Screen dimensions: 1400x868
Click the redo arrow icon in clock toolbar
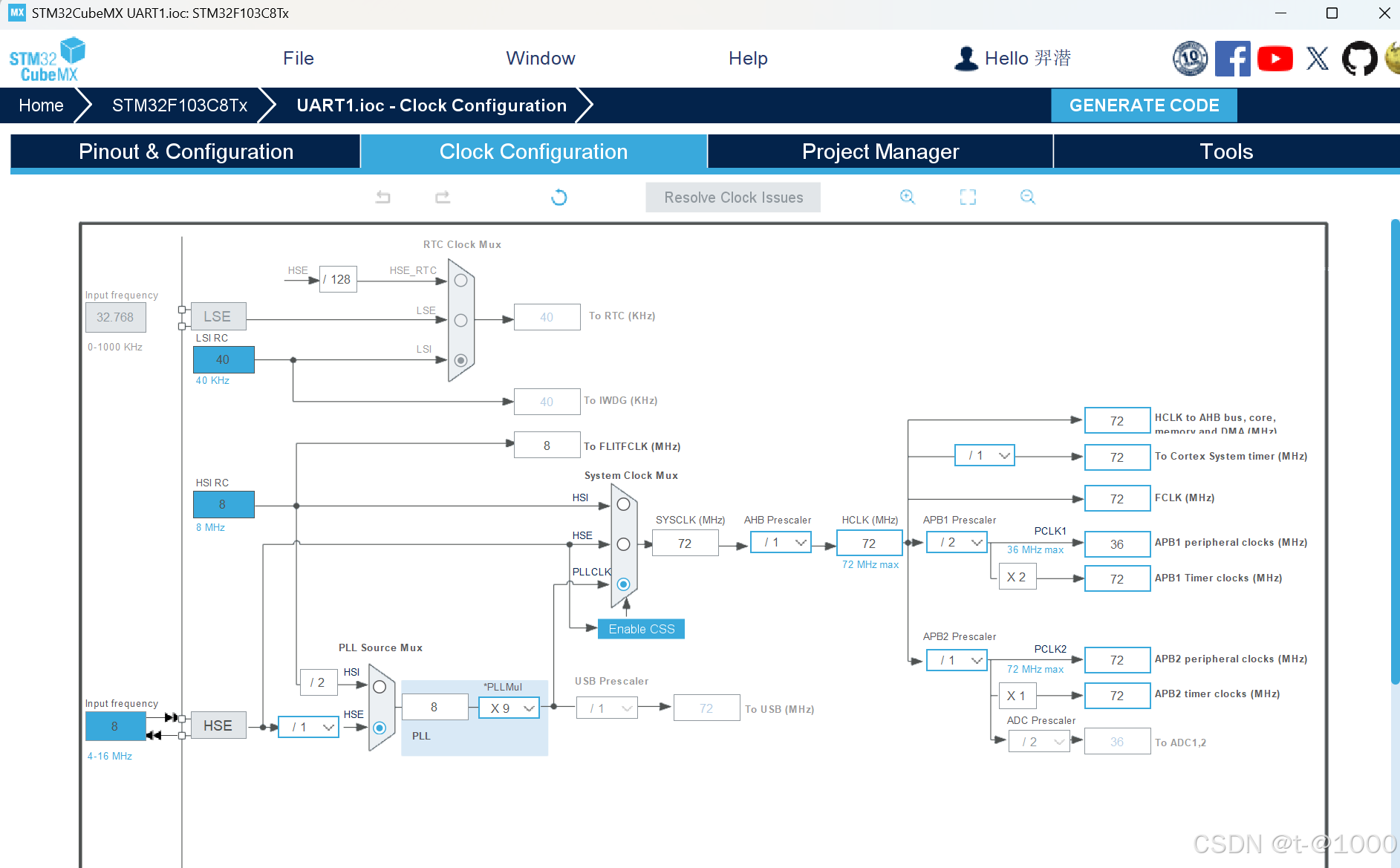(x=443, y=197)
